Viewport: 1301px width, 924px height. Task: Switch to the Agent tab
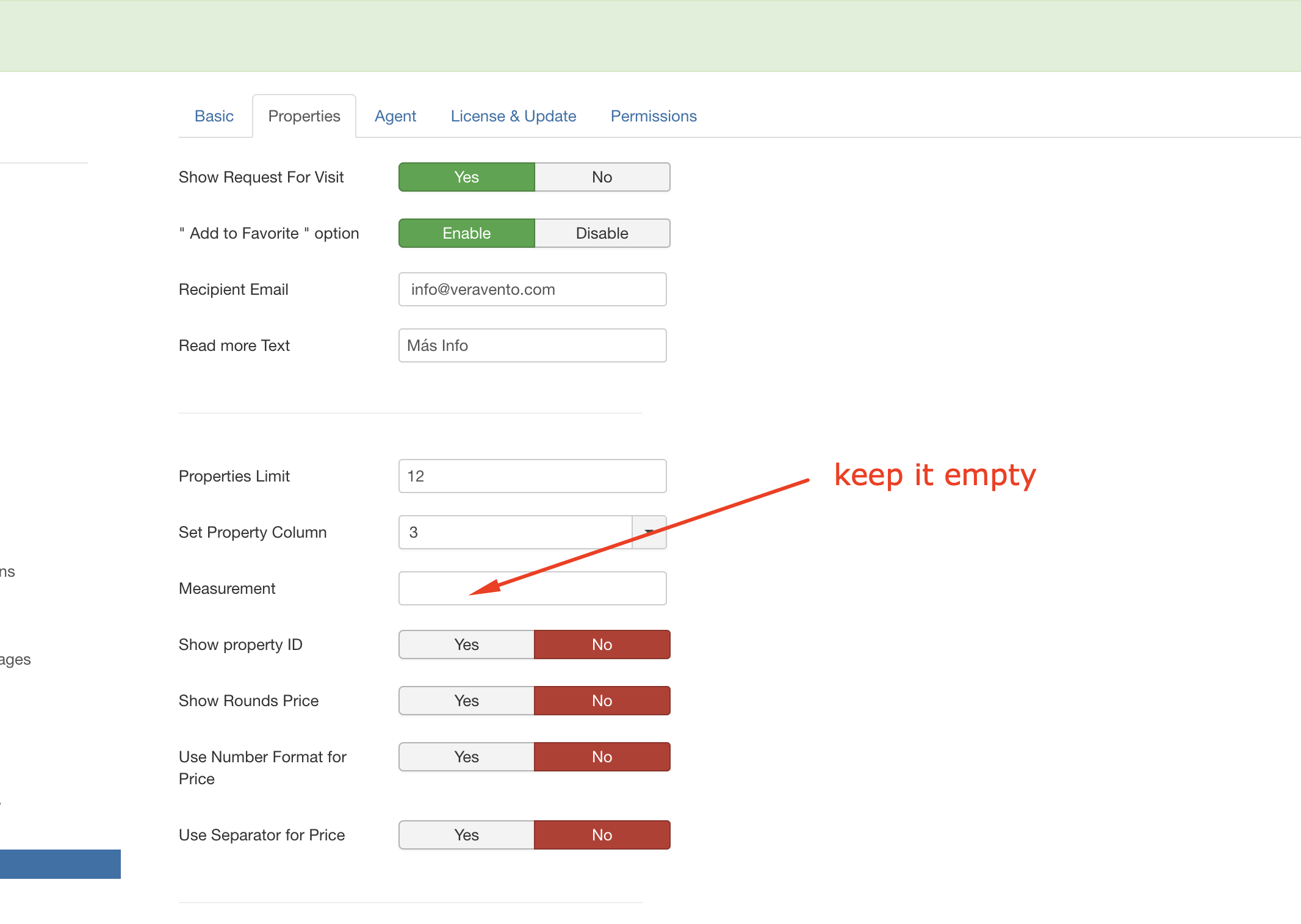(x=395, y=116)
